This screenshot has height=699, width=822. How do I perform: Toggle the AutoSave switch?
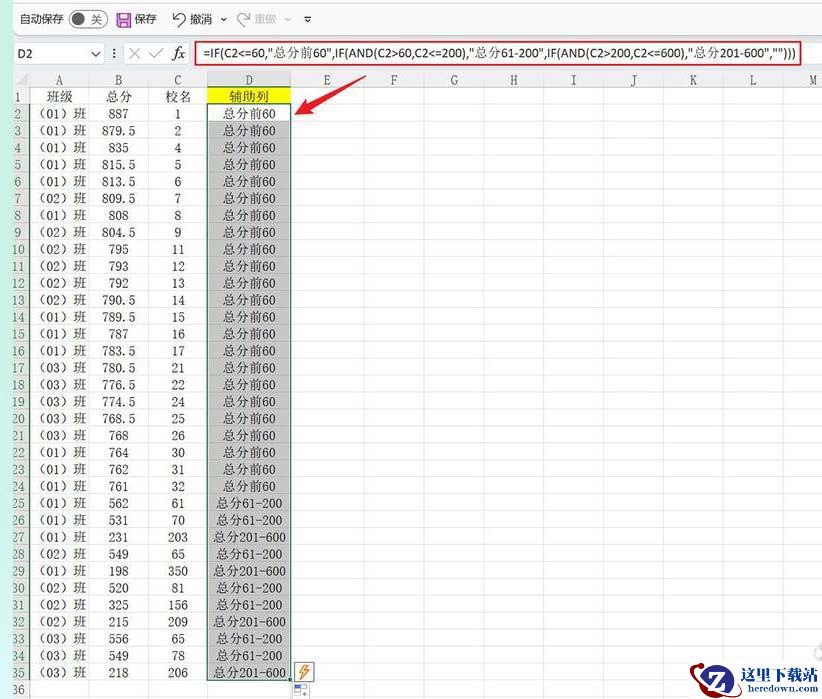point(88,19)
